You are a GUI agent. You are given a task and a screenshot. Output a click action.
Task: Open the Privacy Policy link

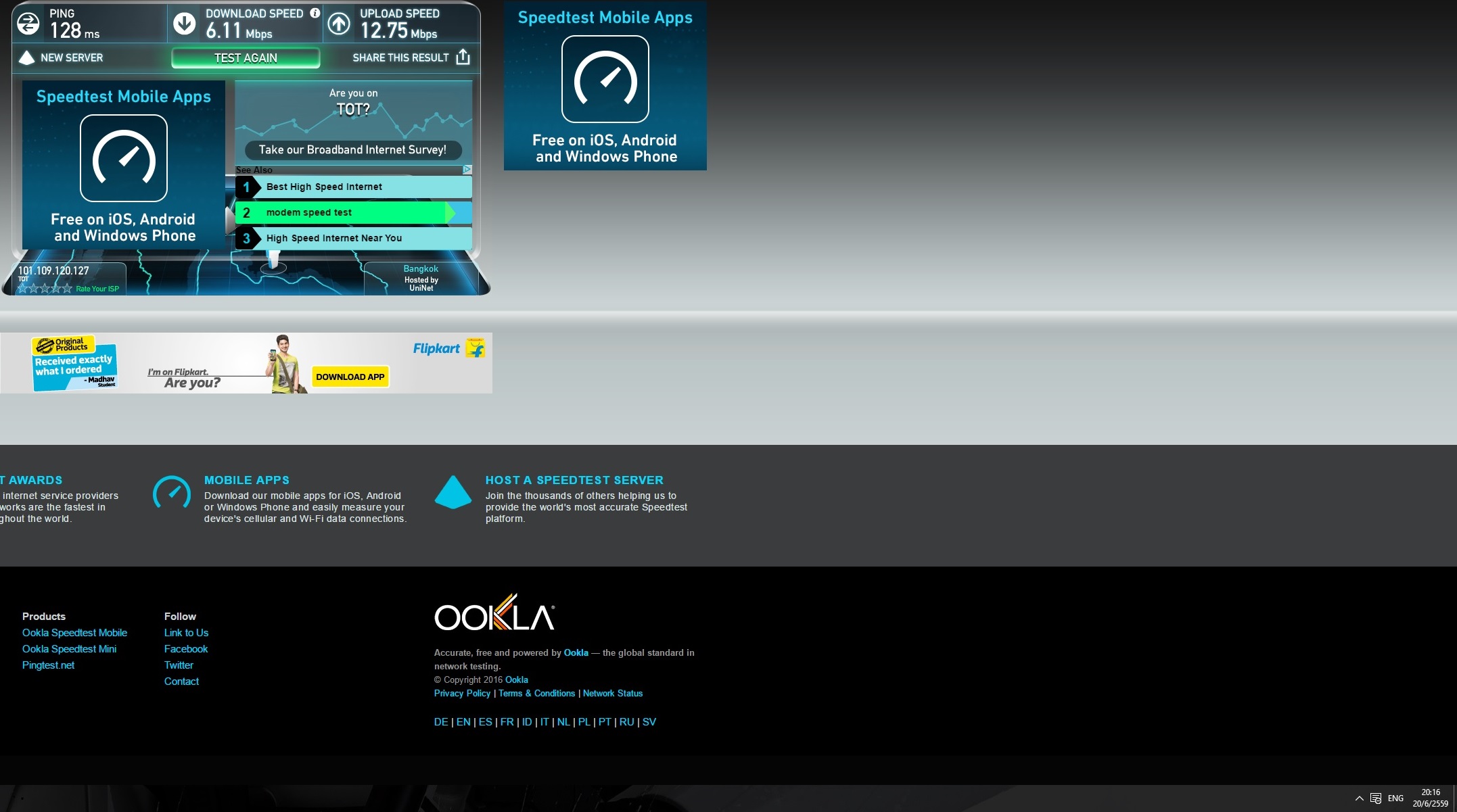point(462,694)
